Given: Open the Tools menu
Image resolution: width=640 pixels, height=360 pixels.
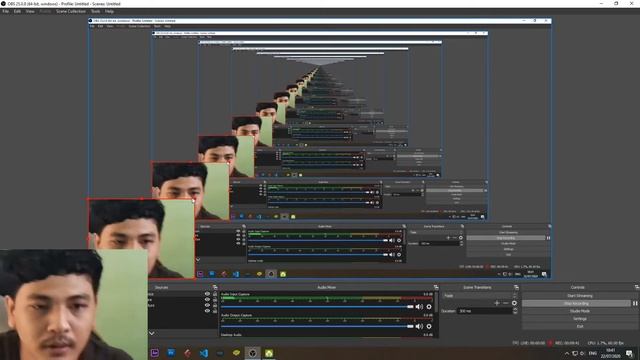Looking at the screenshot, I should [x=96, y=11].
